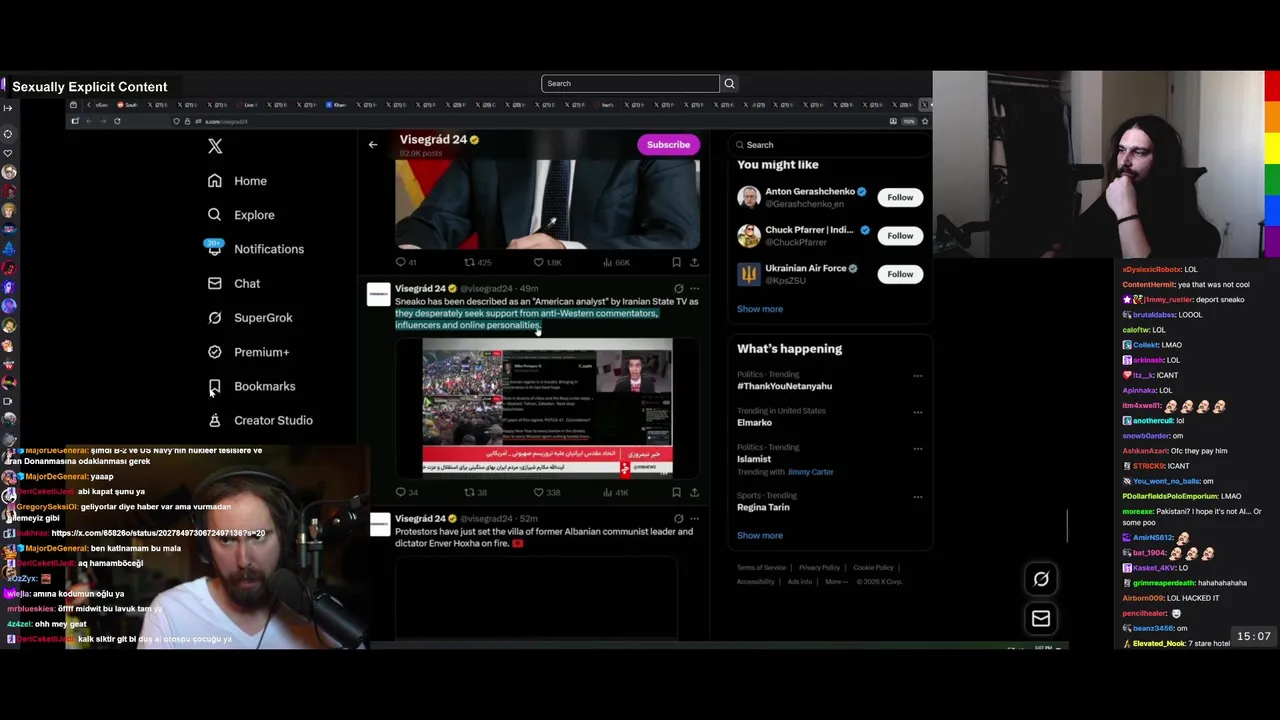Click the top overlay Search box
Screen dimensions: 1280x720
630,84
